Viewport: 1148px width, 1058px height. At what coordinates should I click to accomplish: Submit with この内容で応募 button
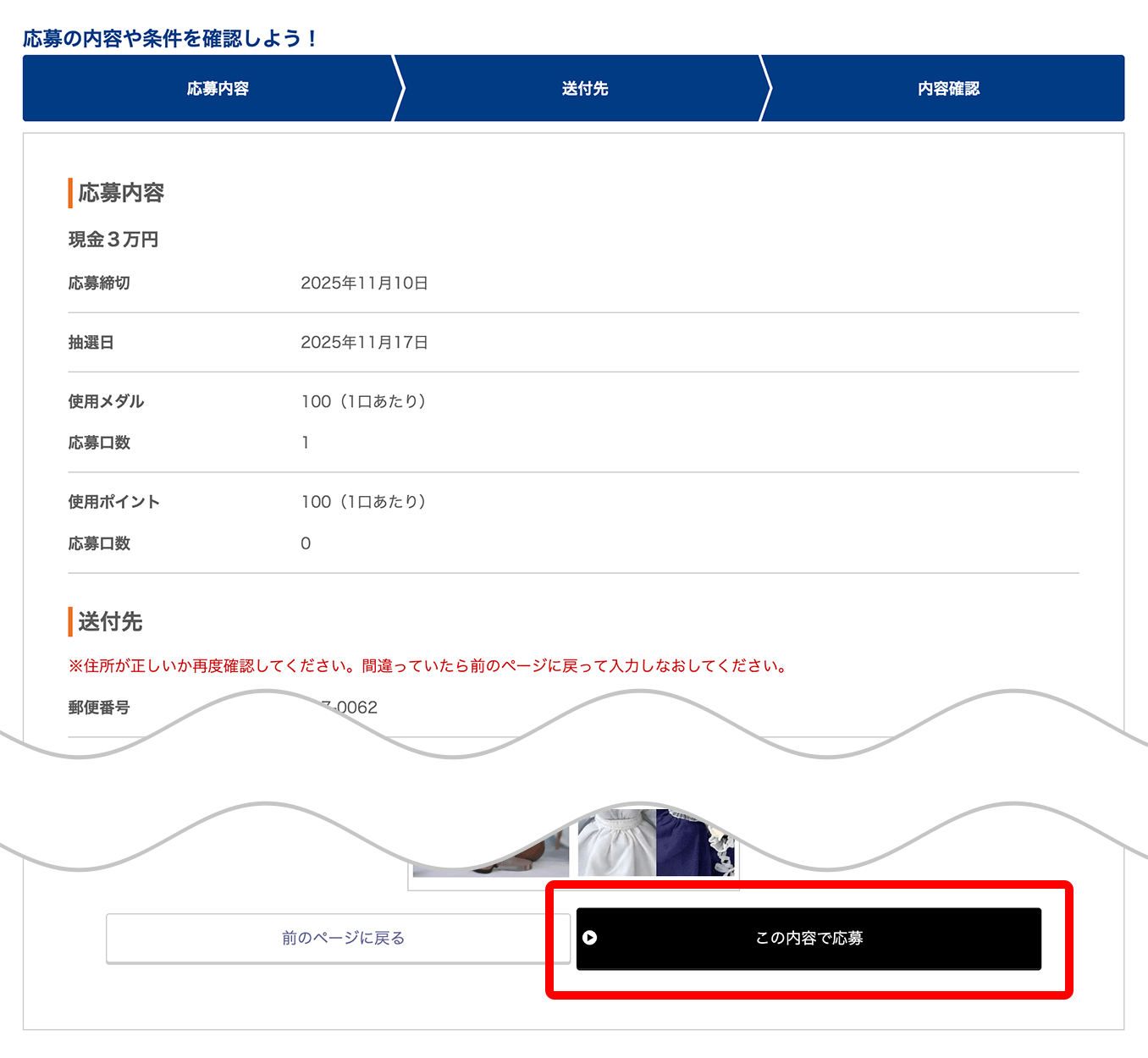[809, 939]
